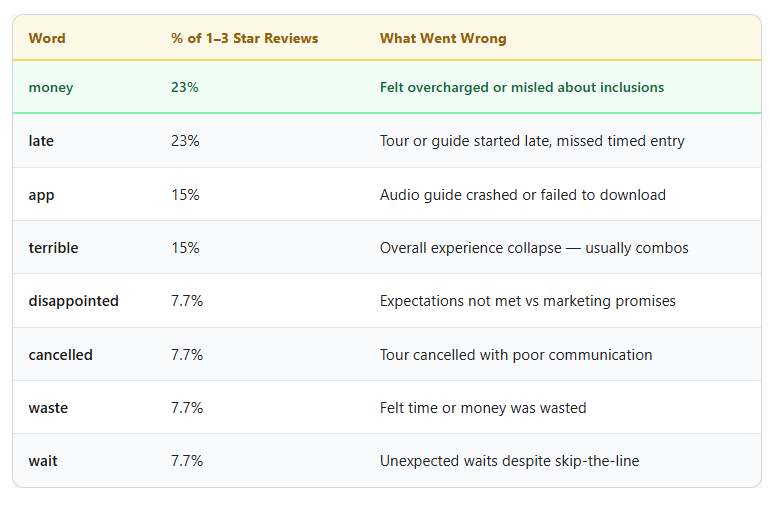
Task: Click "Tour or guide started late" description
Action: click(x=532, y=141)
